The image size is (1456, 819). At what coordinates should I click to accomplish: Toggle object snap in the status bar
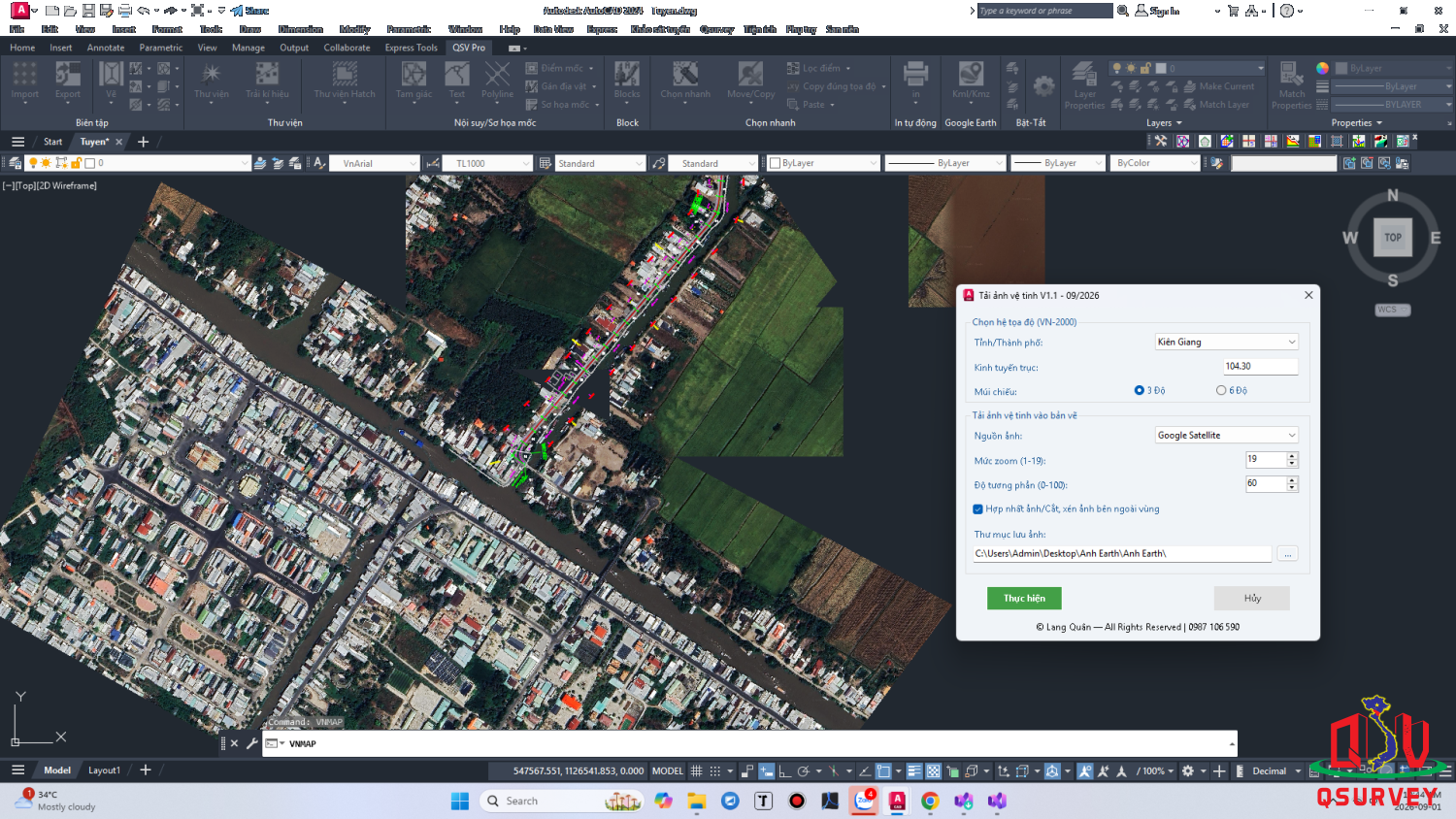pyautogui.click(x=883, y=770)
